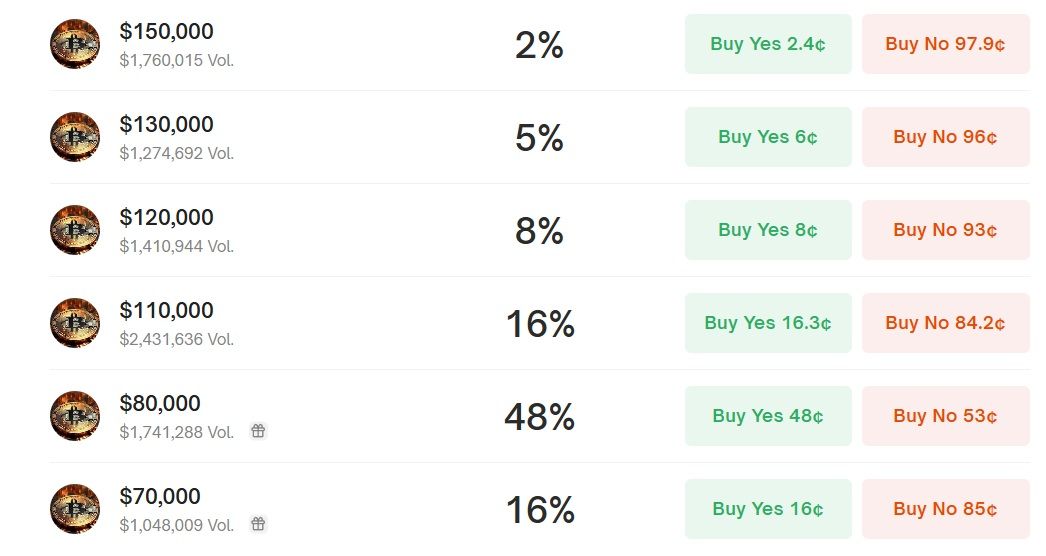Click the Bitcoin icon beside $70,000
Viewport: 1046px width, 556px height.
point(75,509)
